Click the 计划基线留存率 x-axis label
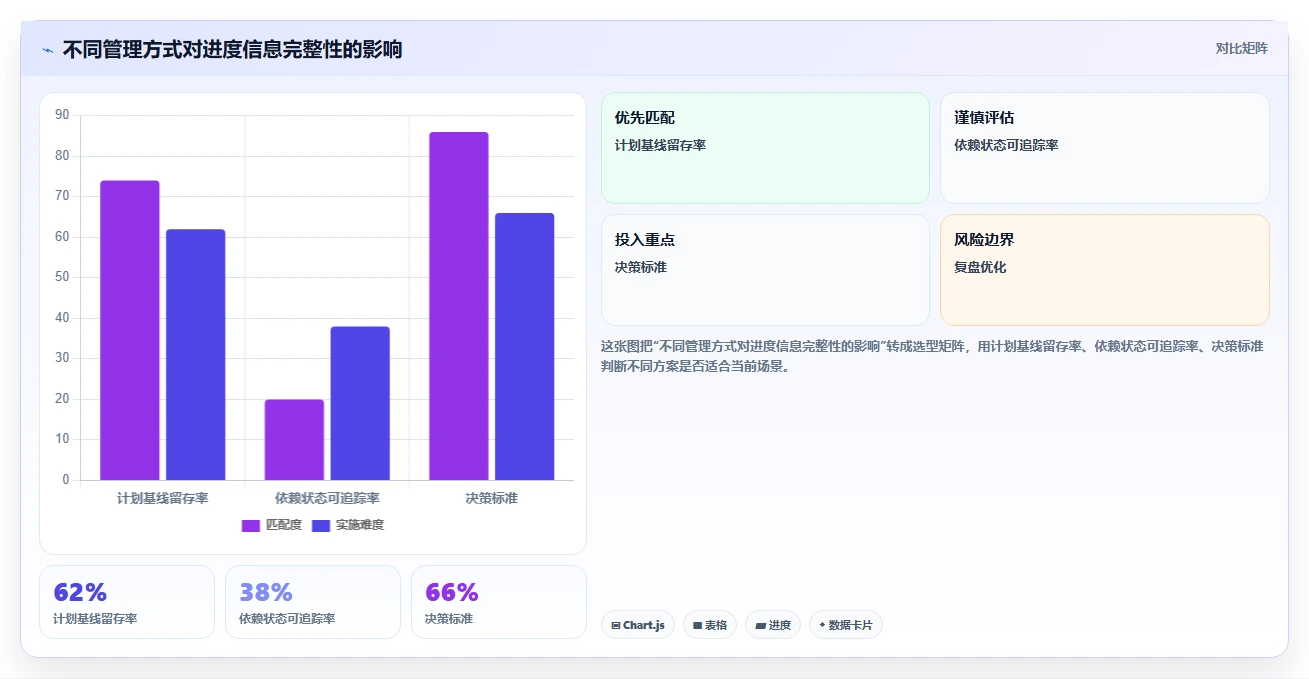This screenshot has height=679, width=1309. tap(163, 497)
